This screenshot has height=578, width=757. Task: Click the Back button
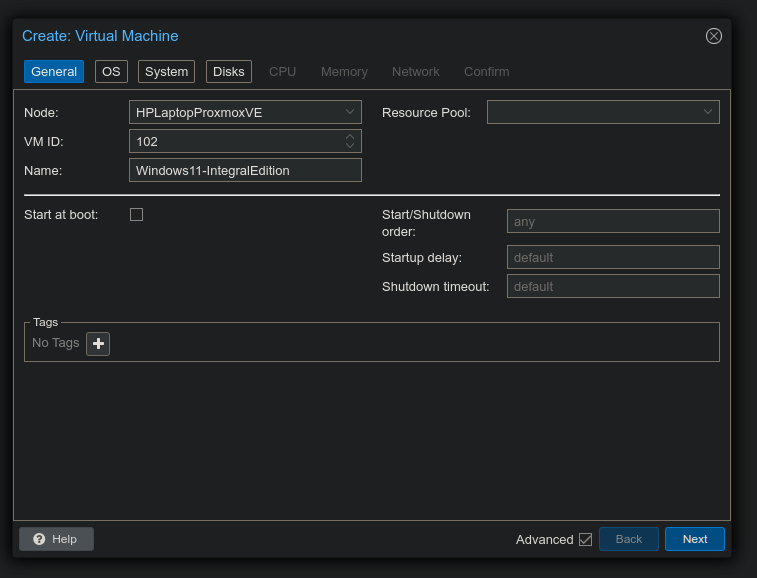628,539
